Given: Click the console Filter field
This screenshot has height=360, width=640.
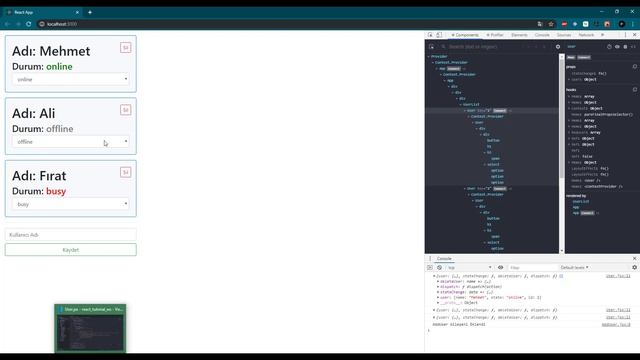Looking at the screenshot, I should pyautogui.click(x=533, y=267).
